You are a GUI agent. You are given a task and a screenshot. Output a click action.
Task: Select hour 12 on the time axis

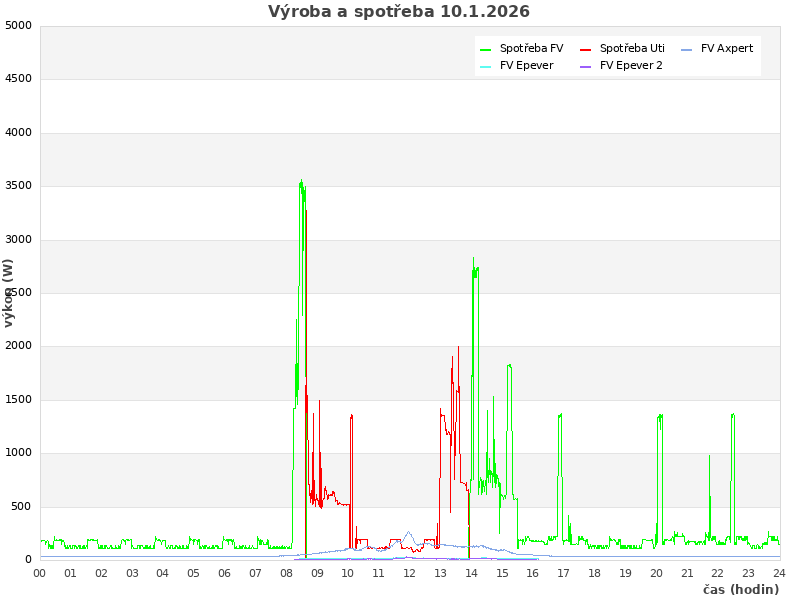[x=410, y=573]
